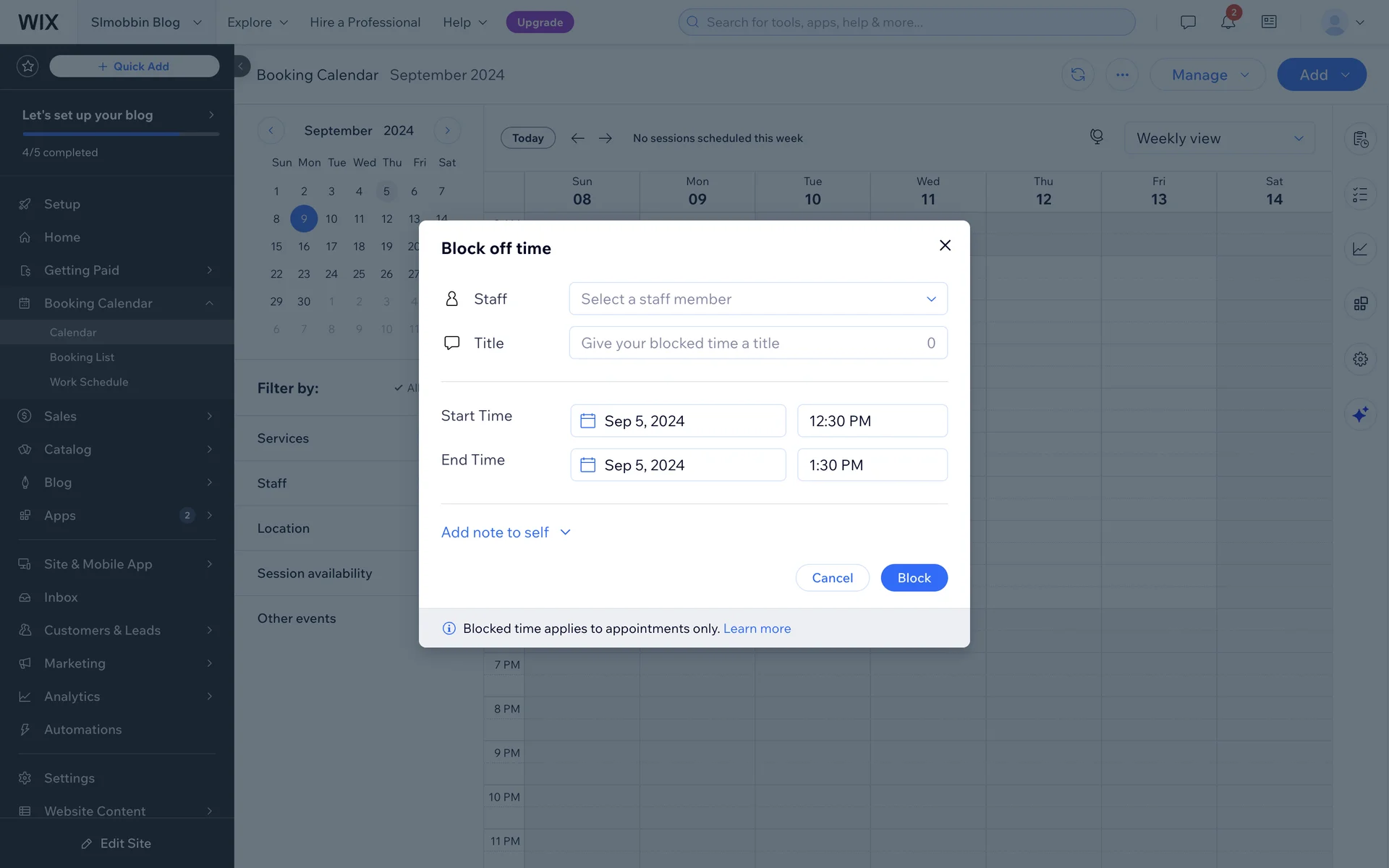Viewport: 1389px width, 868px height.
Task: Expand Add note to self
Action: [506, 532]
